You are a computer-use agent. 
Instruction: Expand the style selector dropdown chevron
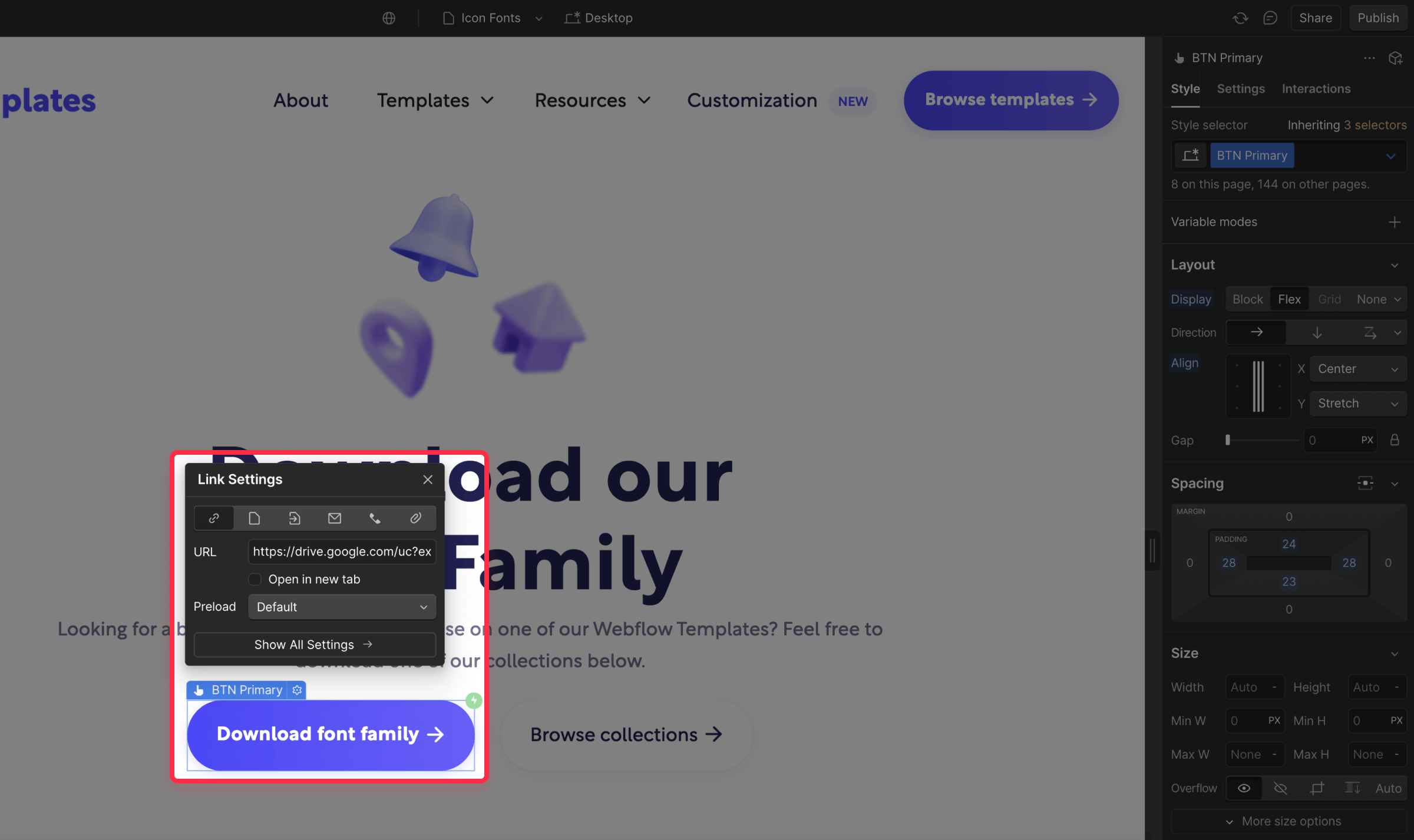[x=1391, y=156]
